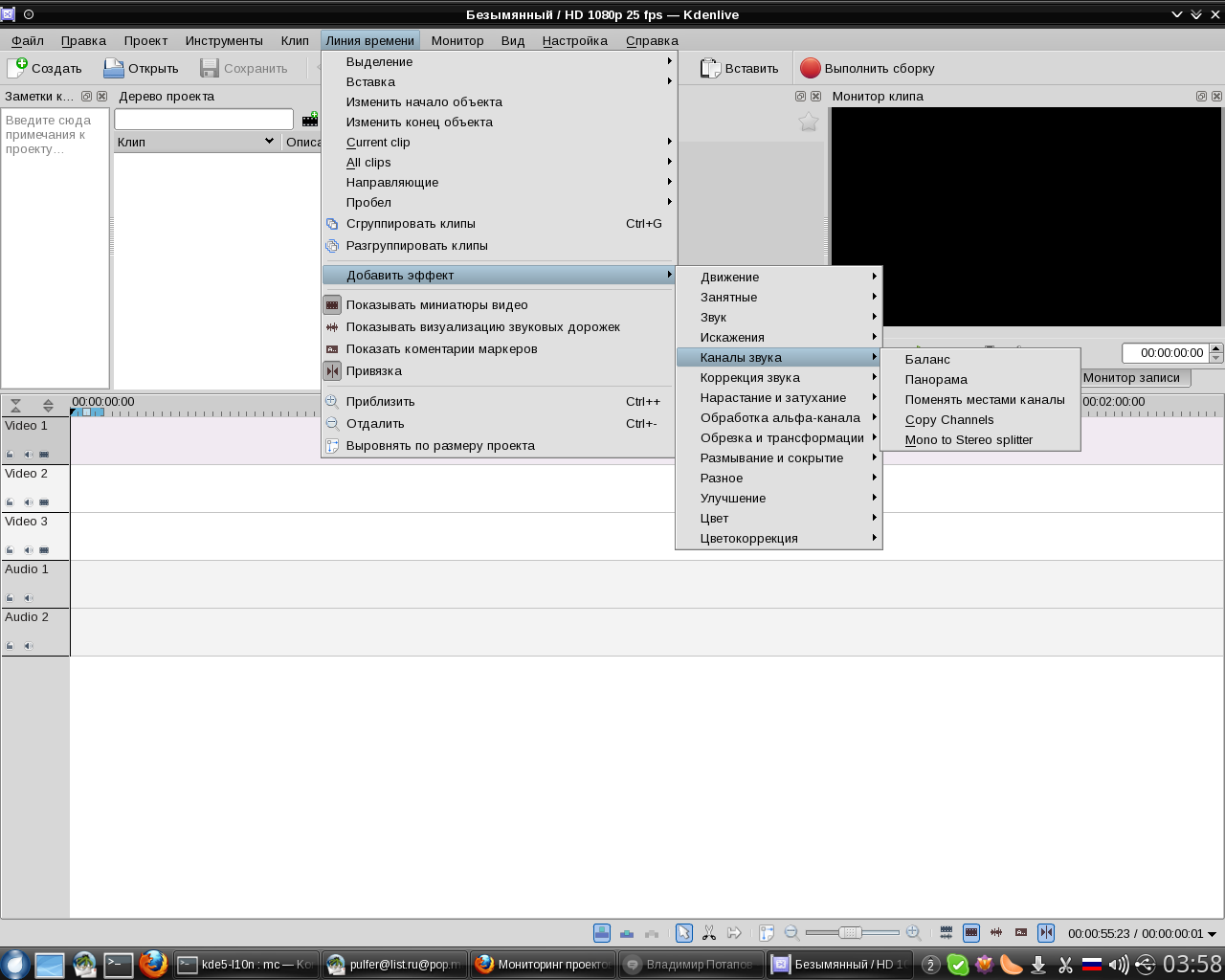This screenshot has height=980, width=1225.
Task: Click the timeline ruler zone marker at start
Action: click(87, 412)
